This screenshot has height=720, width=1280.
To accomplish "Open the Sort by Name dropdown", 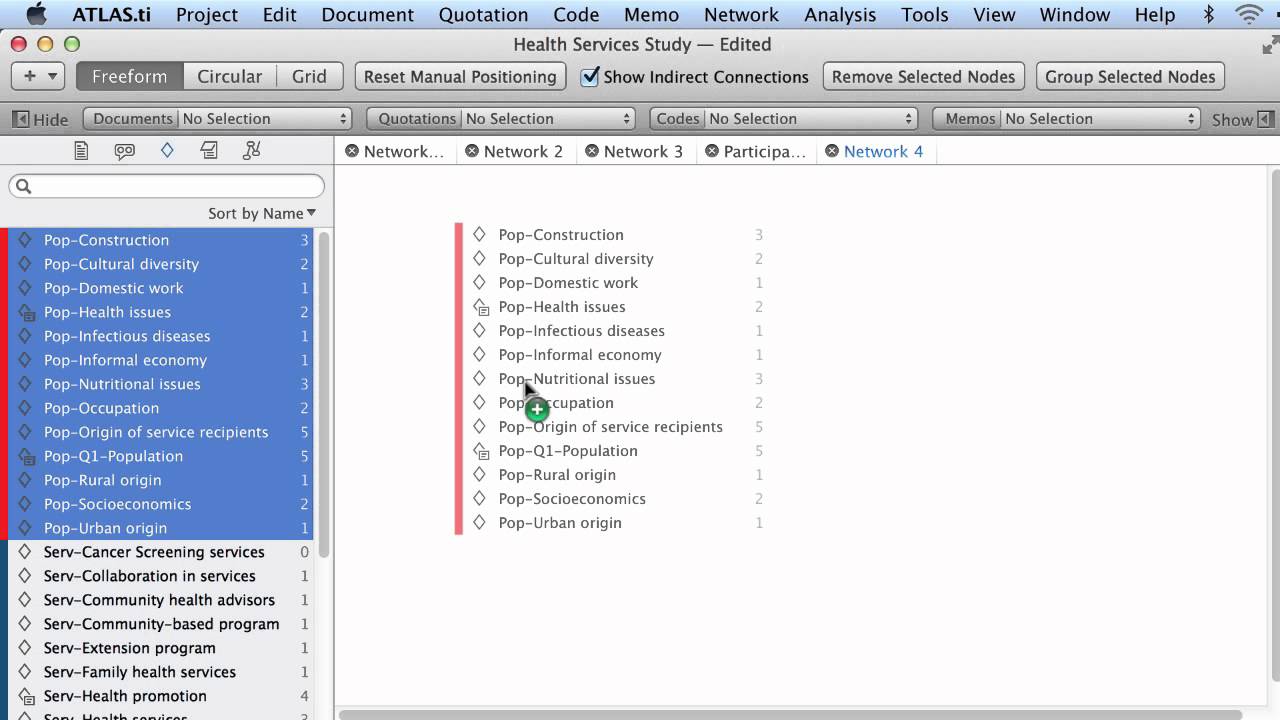I will pyautogui.click(x=262, y=213).
